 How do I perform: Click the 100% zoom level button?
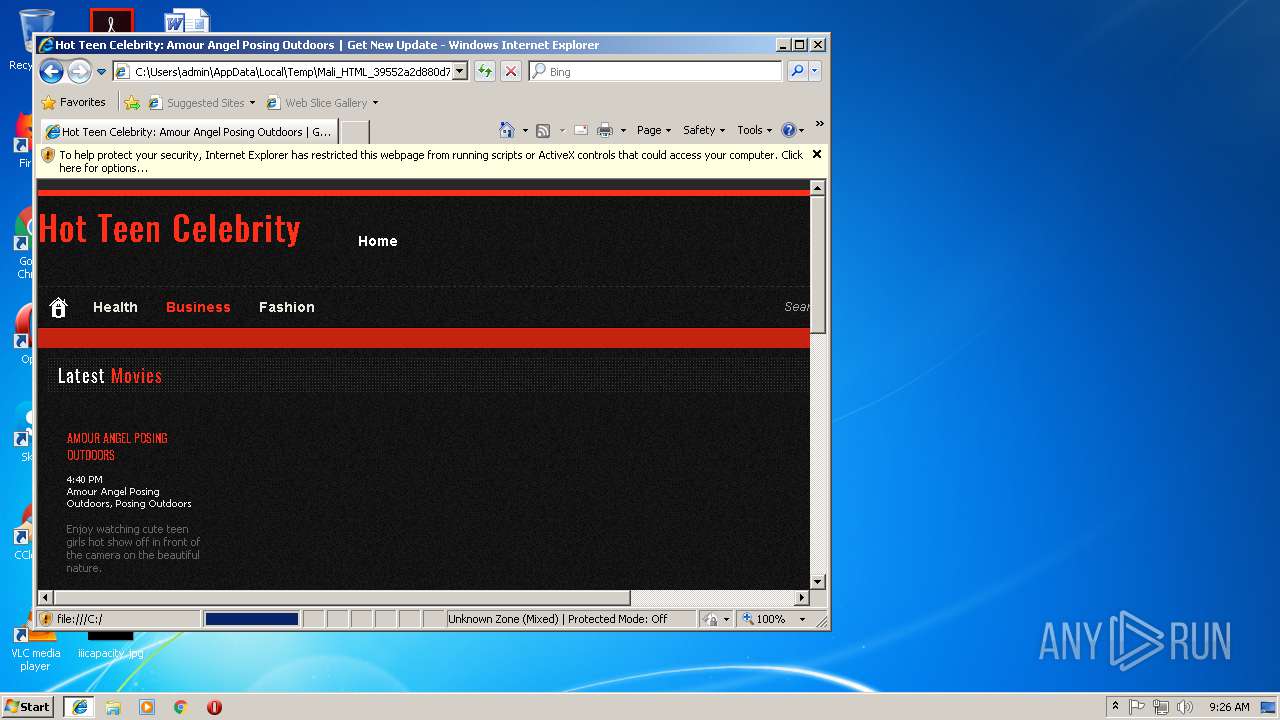764,619
